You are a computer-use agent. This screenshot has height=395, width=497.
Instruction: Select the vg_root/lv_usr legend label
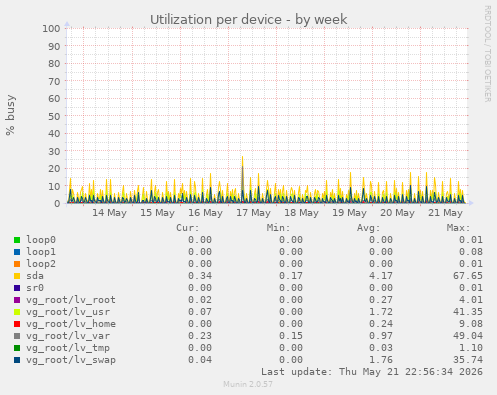(x=68, y=312)
